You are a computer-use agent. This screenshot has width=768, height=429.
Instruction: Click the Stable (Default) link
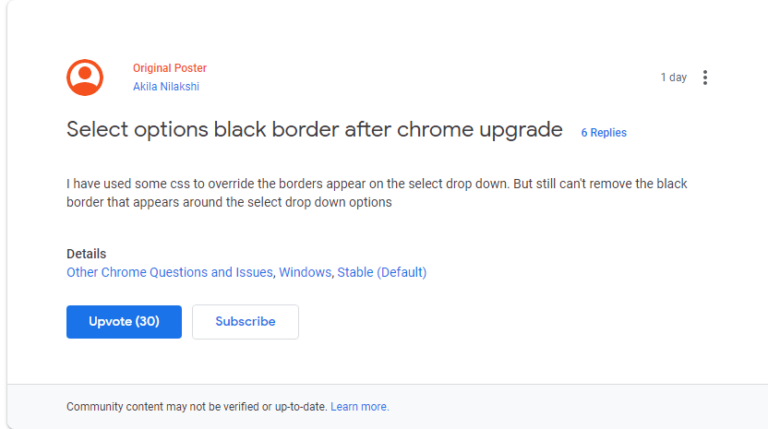pos(382,272)
